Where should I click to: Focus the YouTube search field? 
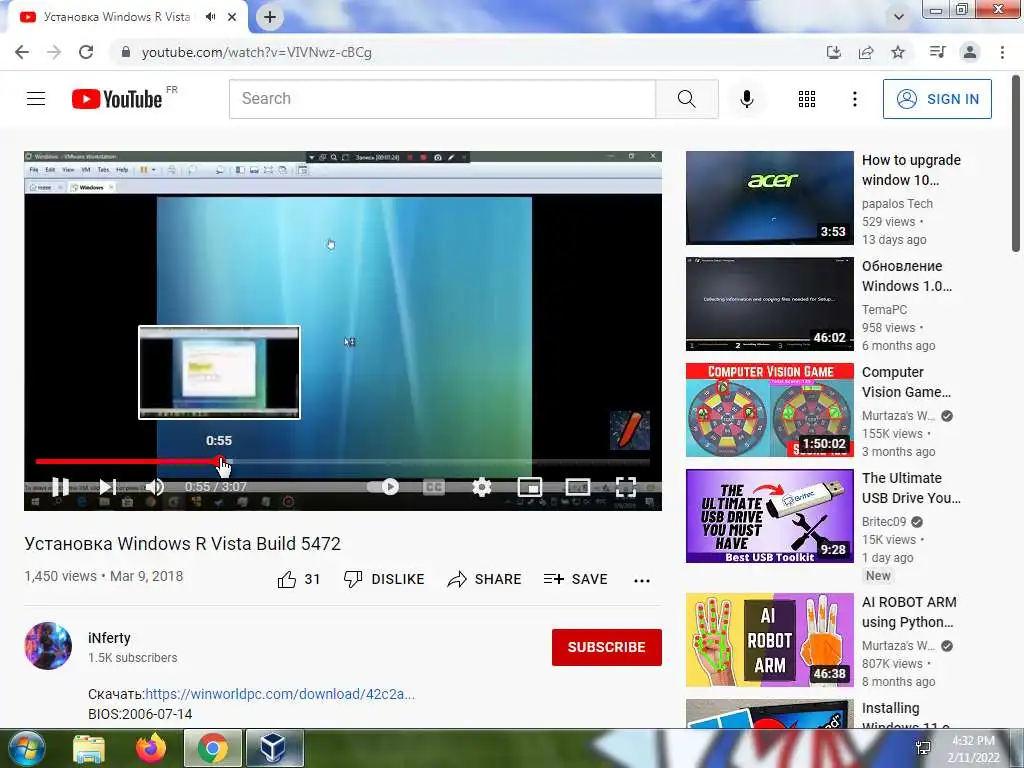(x=442, y=99)
